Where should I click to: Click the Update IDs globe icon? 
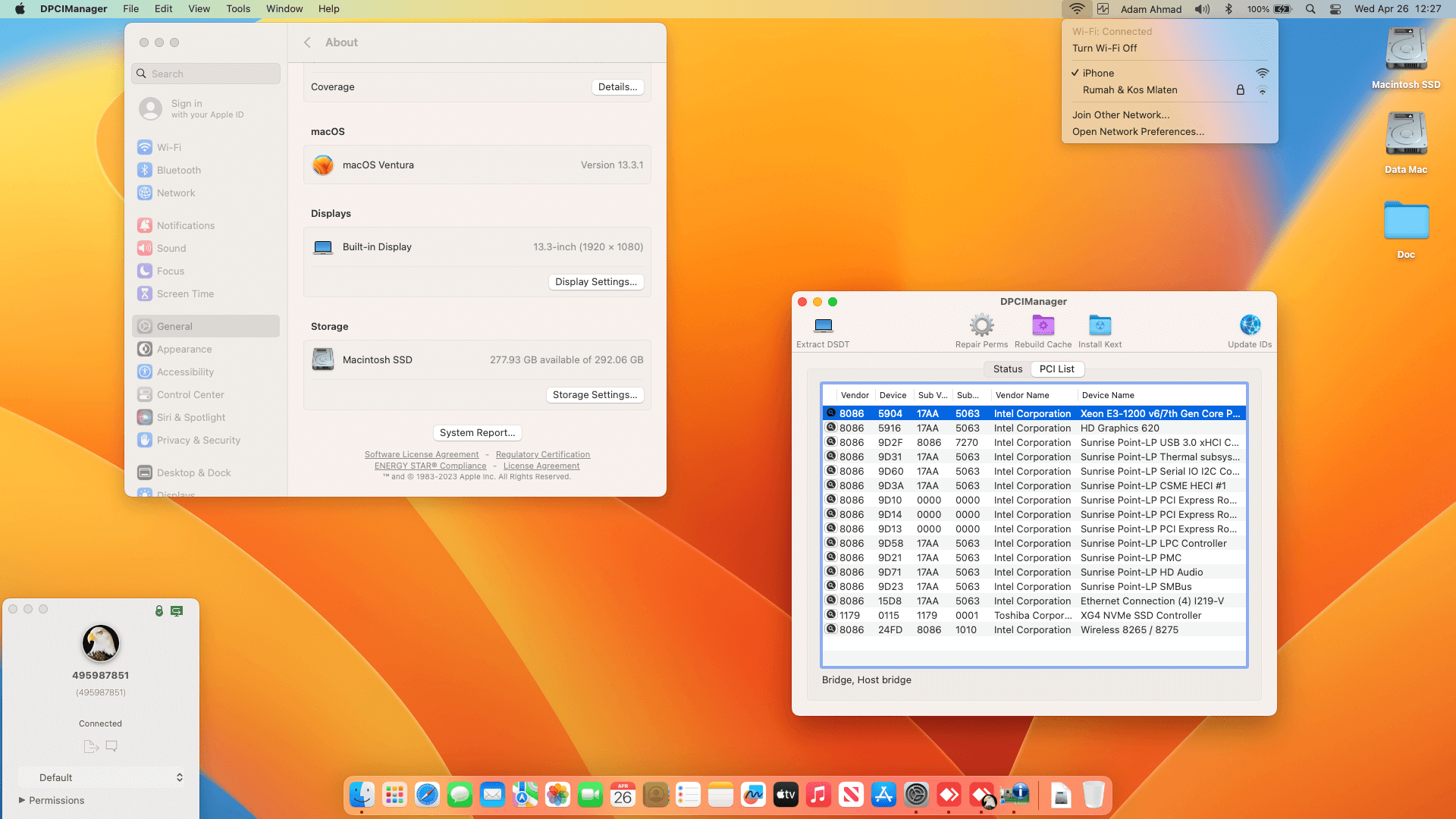click(x=1250, y=325)
